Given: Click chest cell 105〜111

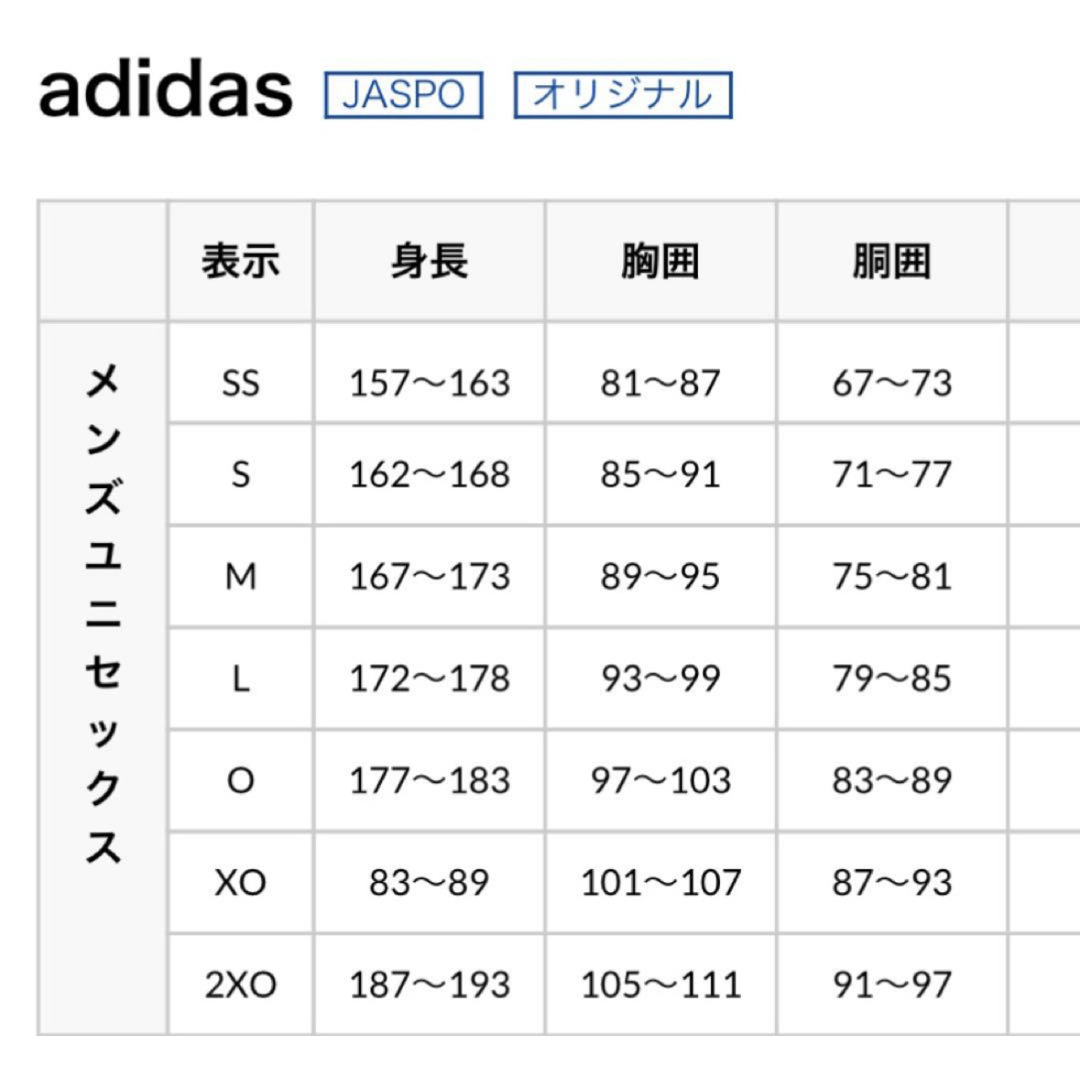Looking at the screenshot, I should [661, 984].
